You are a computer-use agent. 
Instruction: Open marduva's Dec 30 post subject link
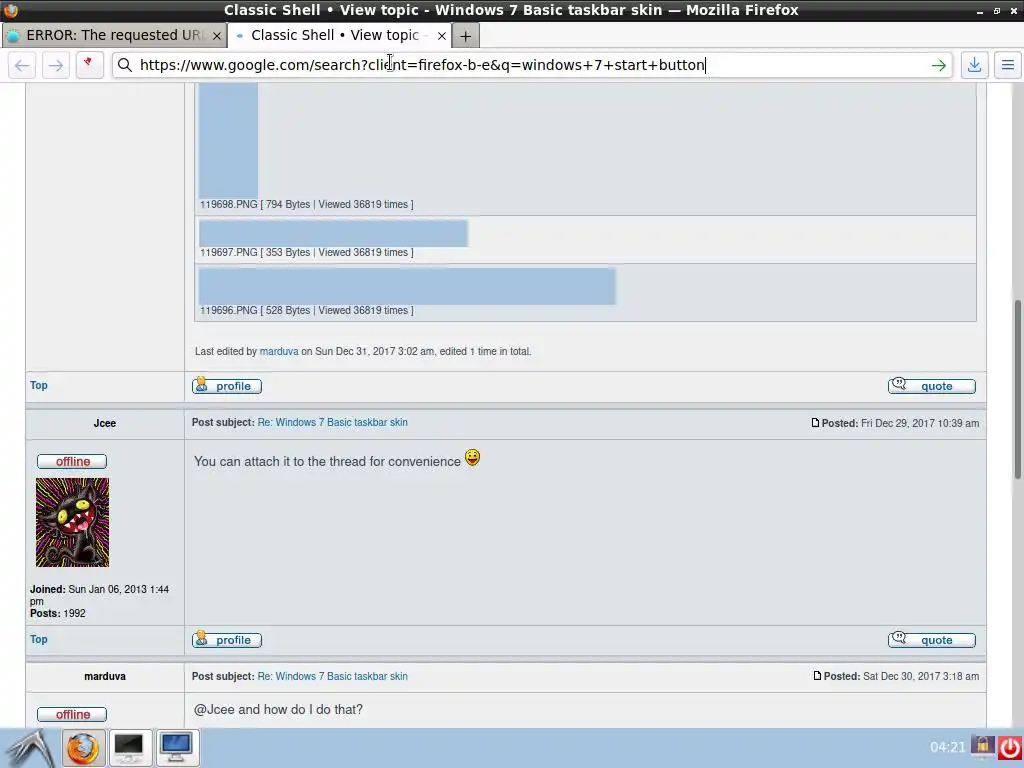(332, 677)
